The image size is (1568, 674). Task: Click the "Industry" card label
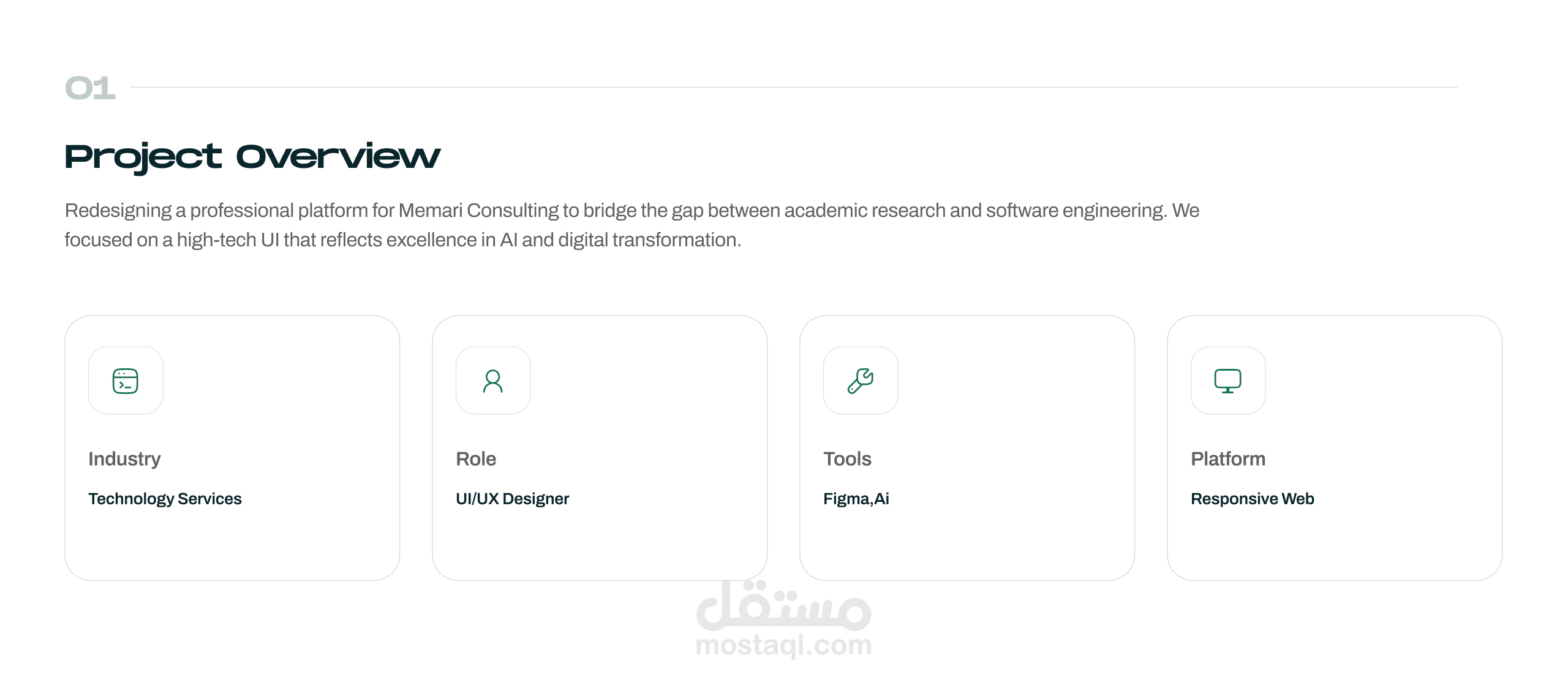124,459
